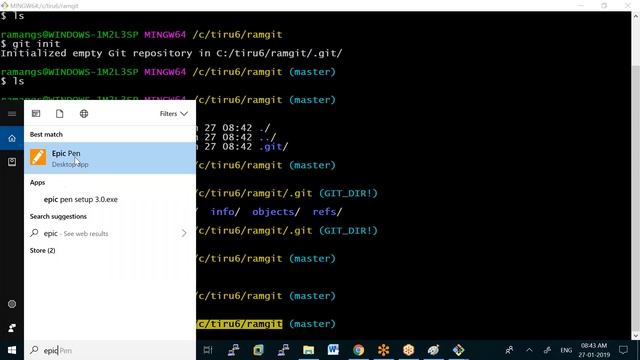Expand arrow next to epic web suggestion
Image resolution: width=640 pixels, height=360 pixels.
(184, 233)
